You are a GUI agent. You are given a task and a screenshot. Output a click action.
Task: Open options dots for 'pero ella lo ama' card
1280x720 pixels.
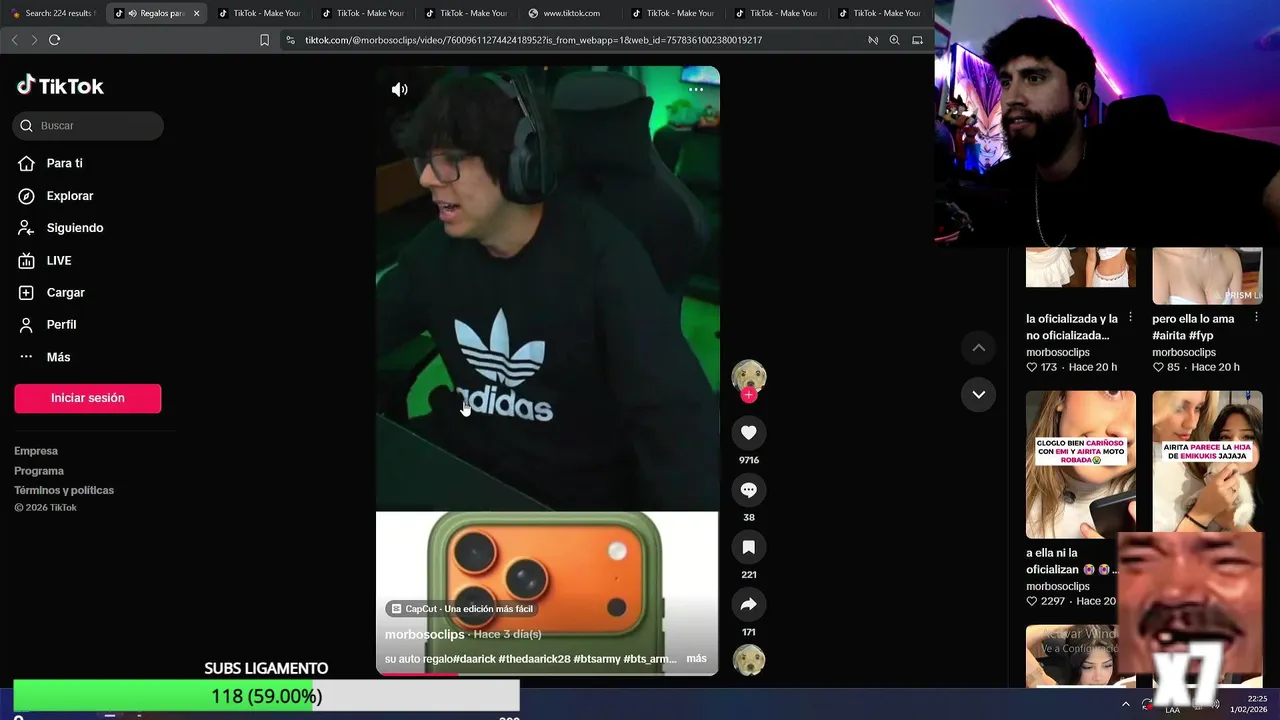pos(1257,317)
